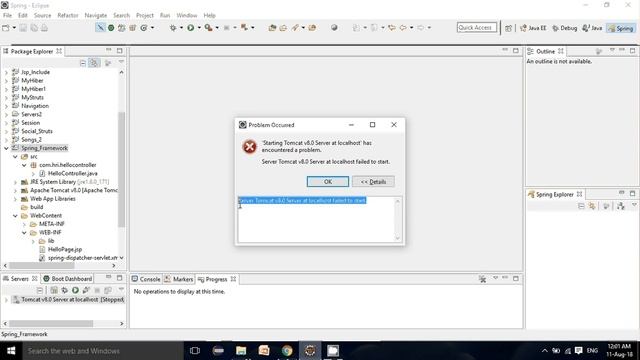Click the profile server icon in Servers toolbar
This screenshot has width=640, height=360.
pos(86,290)
